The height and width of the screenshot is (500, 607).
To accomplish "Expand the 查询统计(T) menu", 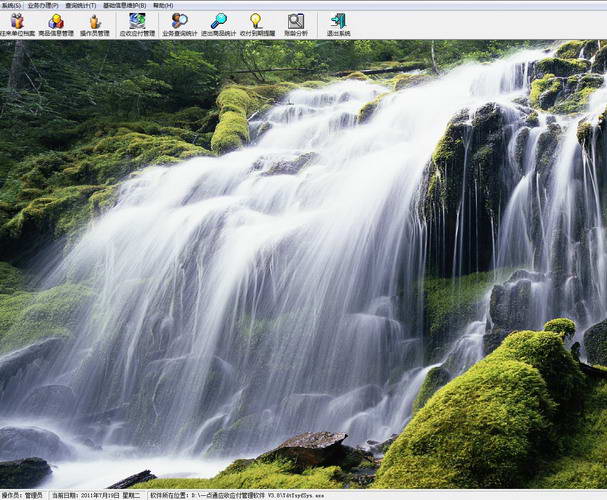I will coord(80,5).
